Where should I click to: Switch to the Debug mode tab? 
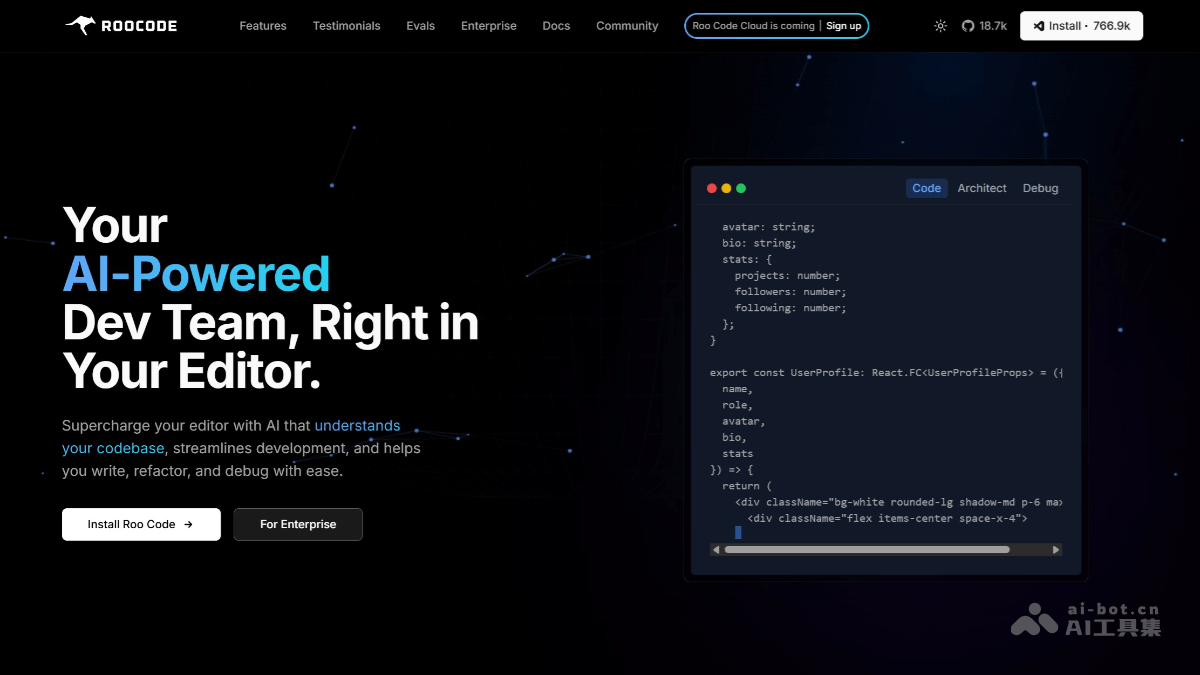tap(1040, 188)
